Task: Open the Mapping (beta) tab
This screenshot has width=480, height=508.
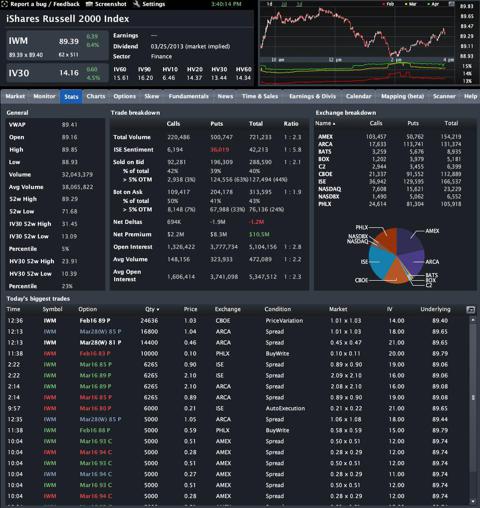Action: point(402,96)
